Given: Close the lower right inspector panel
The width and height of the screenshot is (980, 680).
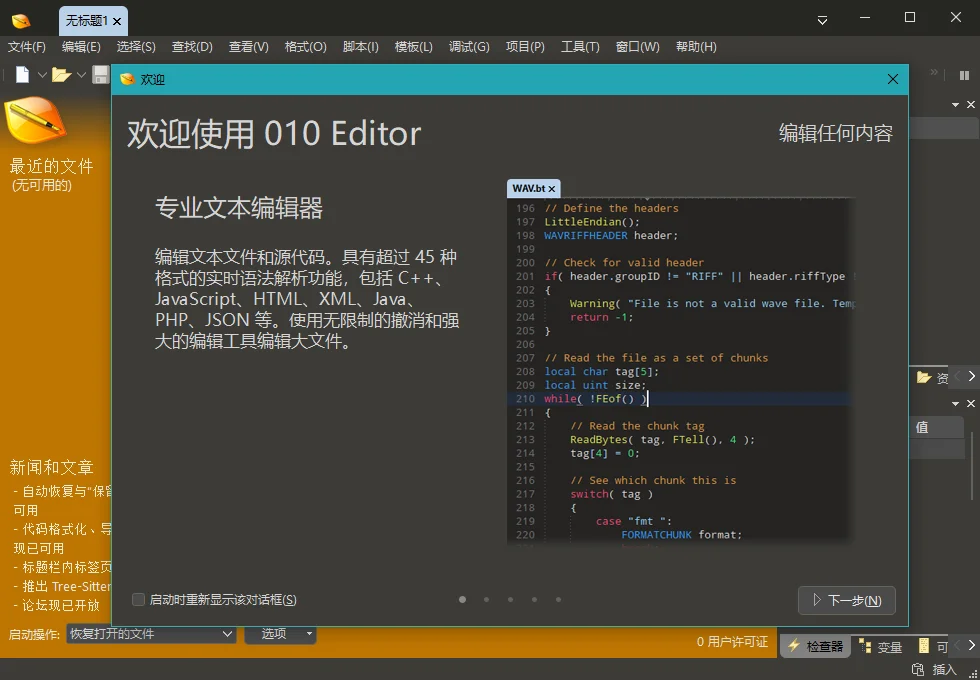Looking at the screenshot, I should click(x=971, y=404).
